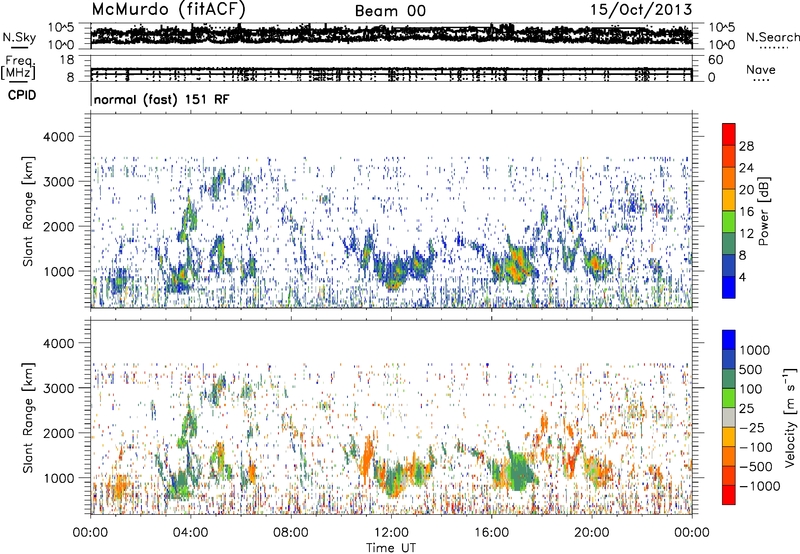Select Velocity segment between 500 and 1000

point(729,359)
